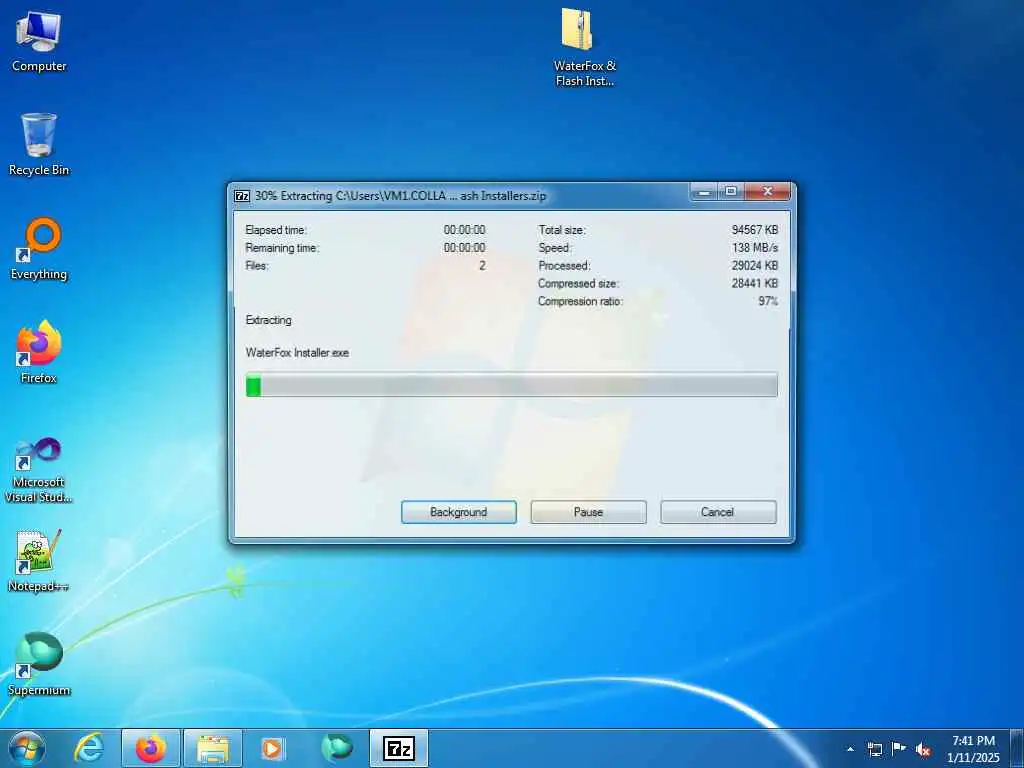Open the Computer desktop icon
The width and height of the screenshot is (1024, 768).
click(39, 41)
